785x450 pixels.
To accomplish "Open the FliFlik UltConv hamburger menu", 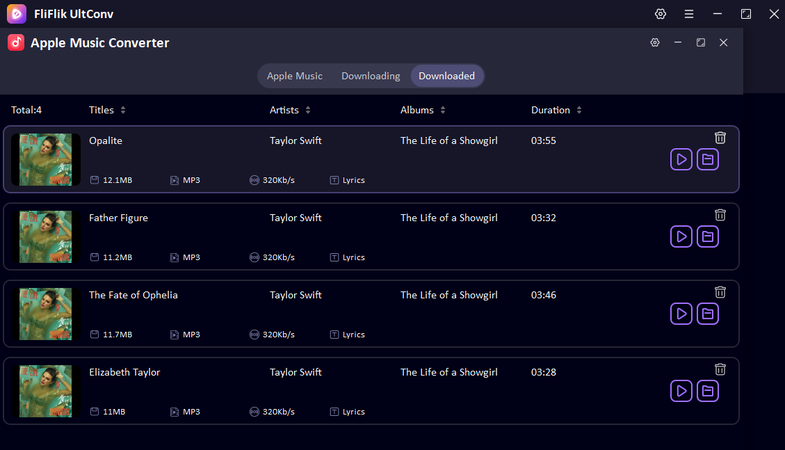I will pos(689,14).
